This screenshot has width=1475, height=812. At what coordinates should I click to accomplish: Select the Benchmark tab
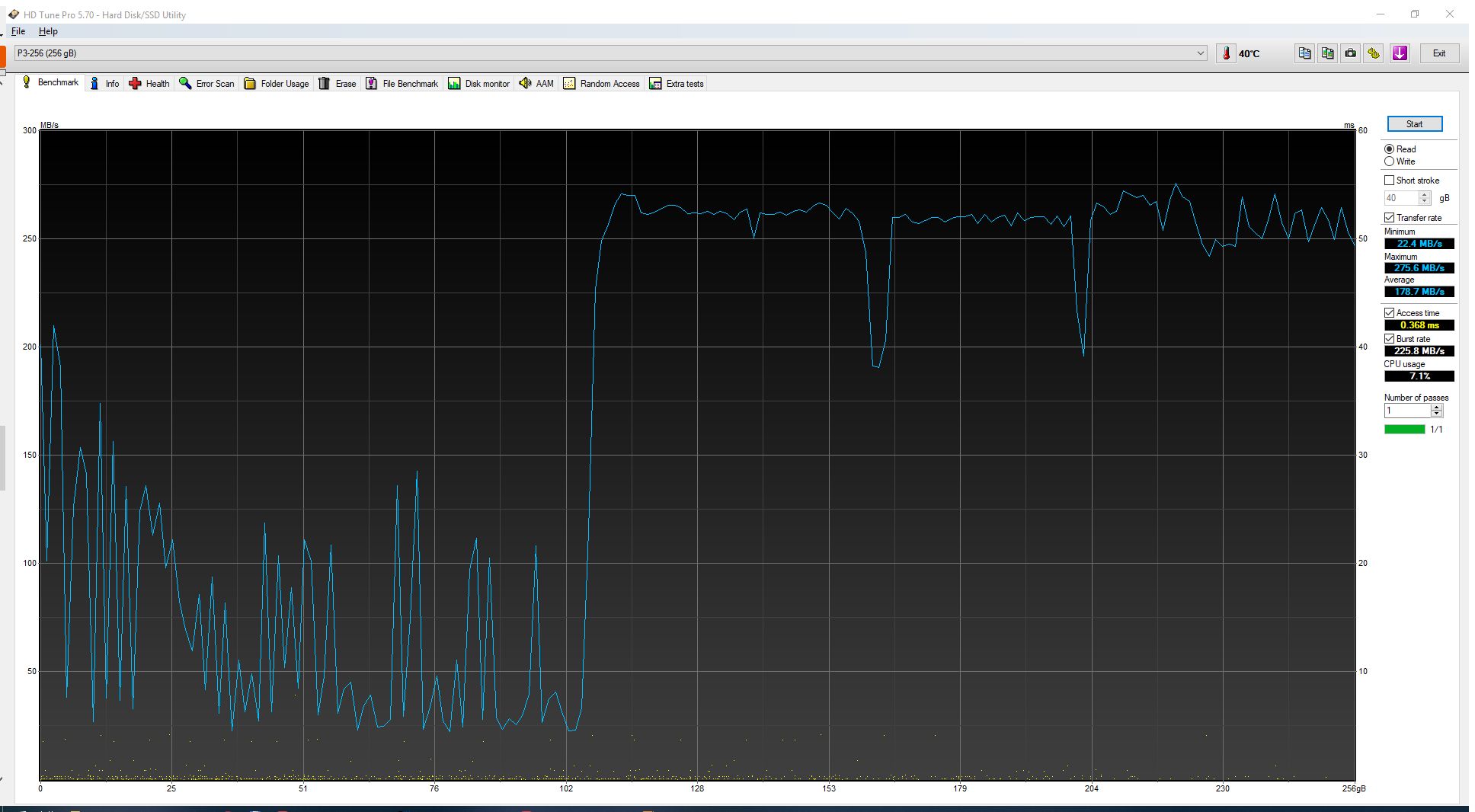pyautogui.click(x=50, y=82)
